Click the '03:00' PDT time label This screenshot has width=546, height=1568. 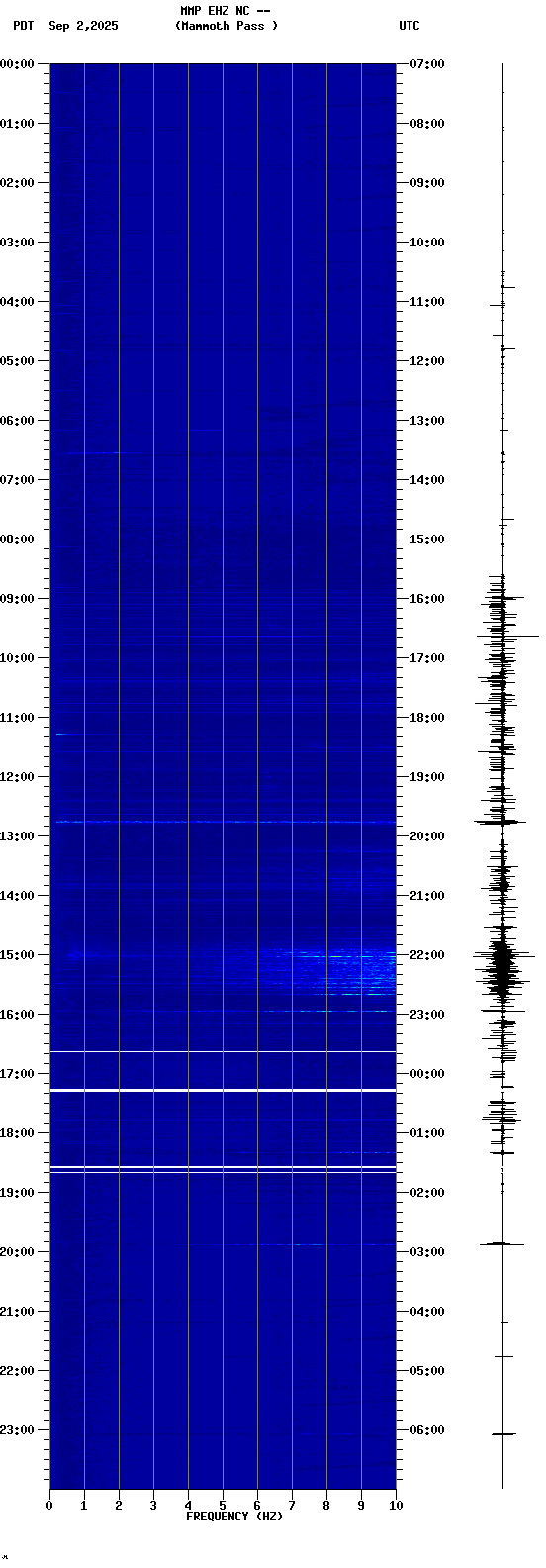click(x=17, y=243)
